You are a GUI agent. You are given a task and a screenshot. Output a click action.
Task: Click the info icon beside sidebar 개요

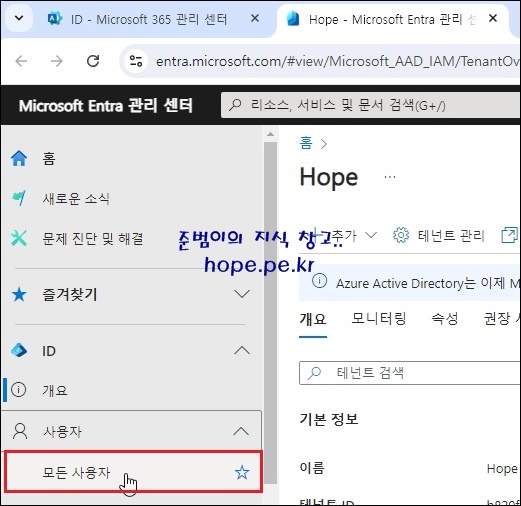(18, 389)
